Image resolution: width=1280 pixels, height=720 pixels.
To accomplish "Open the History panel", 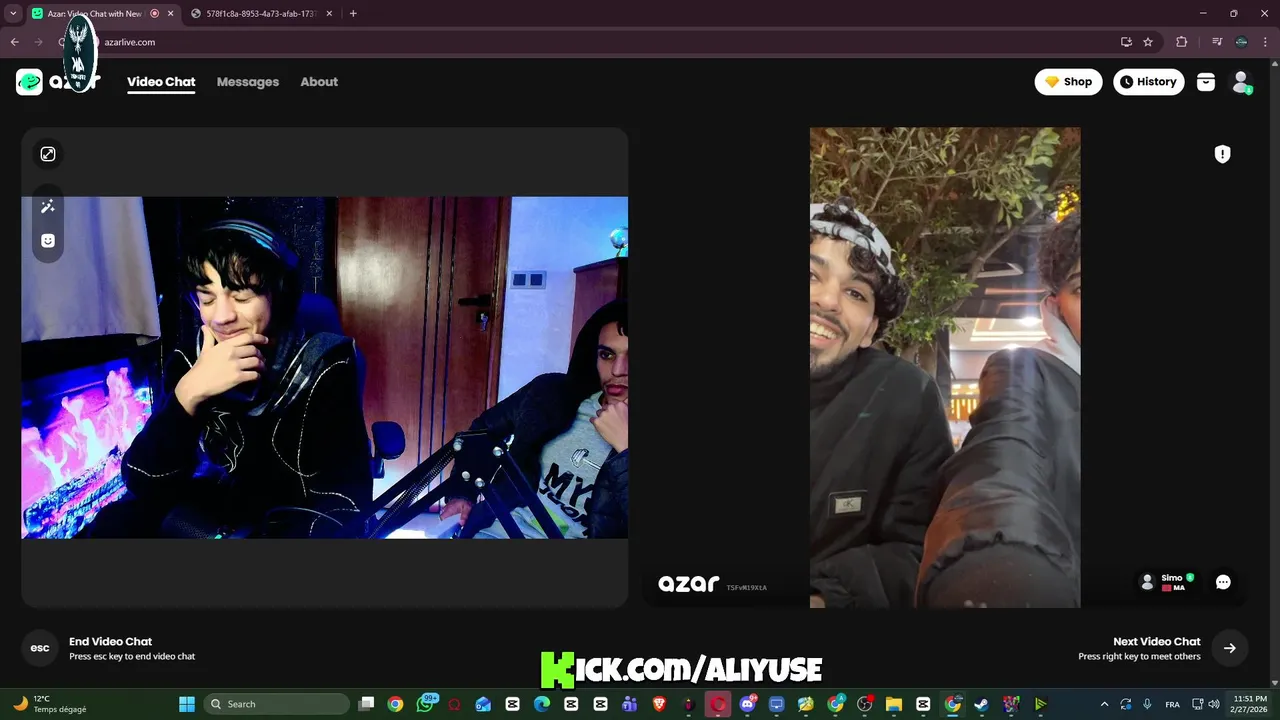I will coord(1148,82).
